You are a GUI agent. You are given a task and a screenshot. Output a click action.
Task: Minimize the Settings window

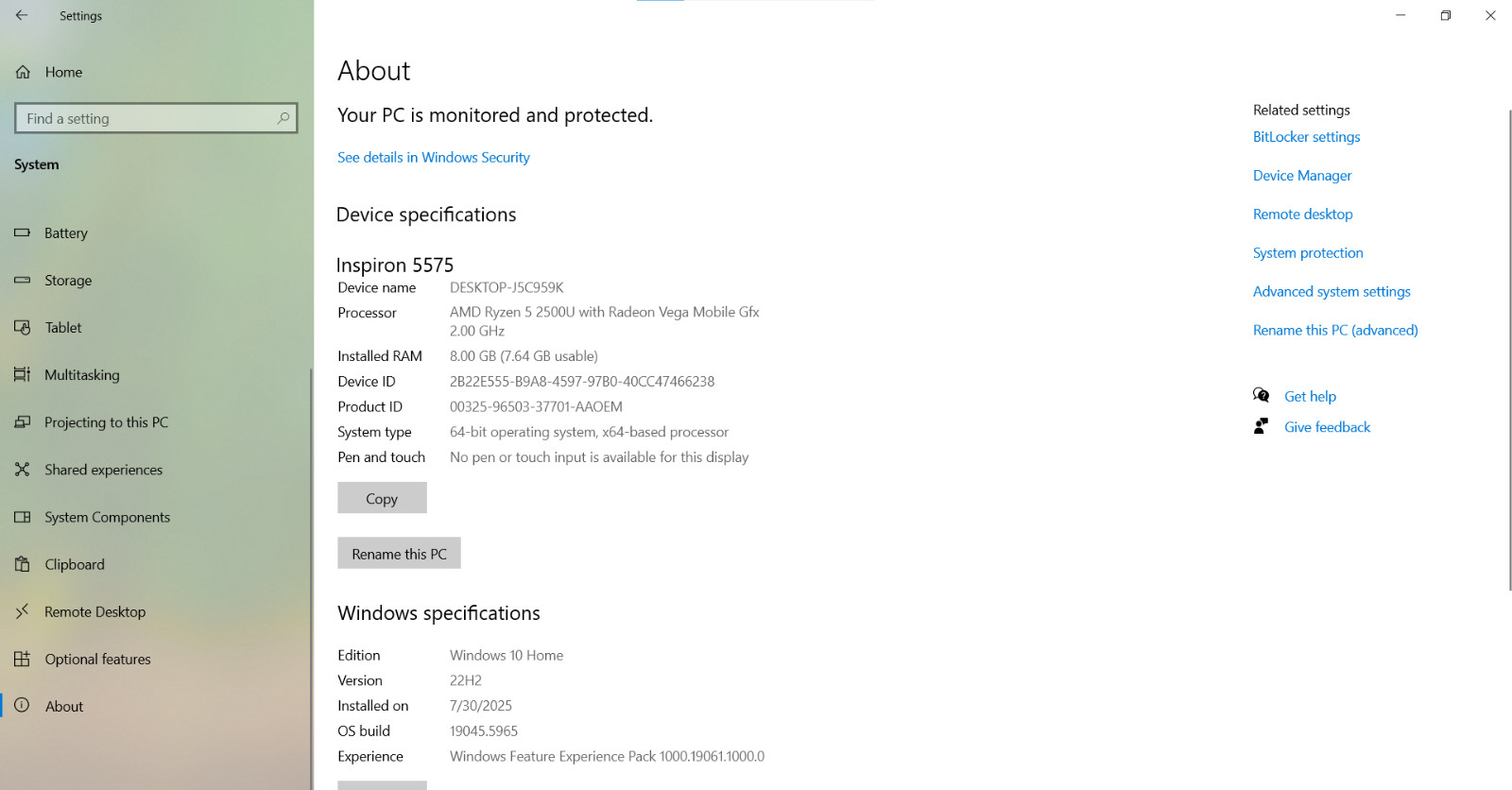[1400, 15]
